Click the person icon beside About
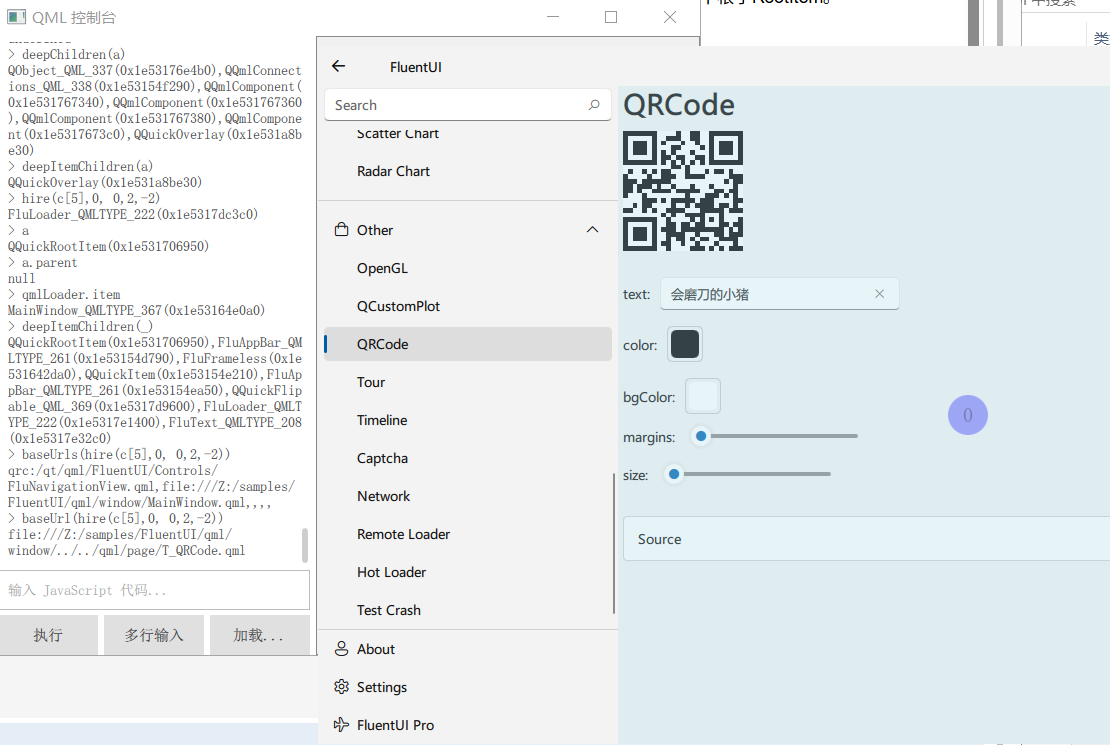The height and width of the screenshot is (745, 1110). coord(341,649)
